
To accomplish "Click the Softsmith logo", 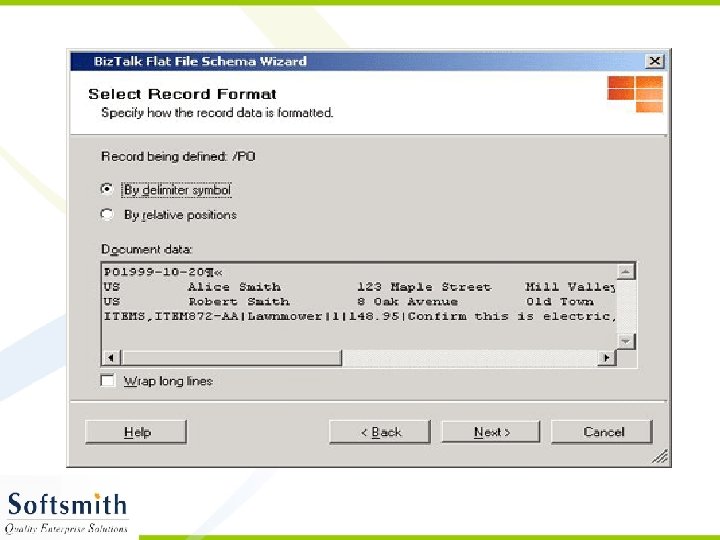I will [66, 512].
